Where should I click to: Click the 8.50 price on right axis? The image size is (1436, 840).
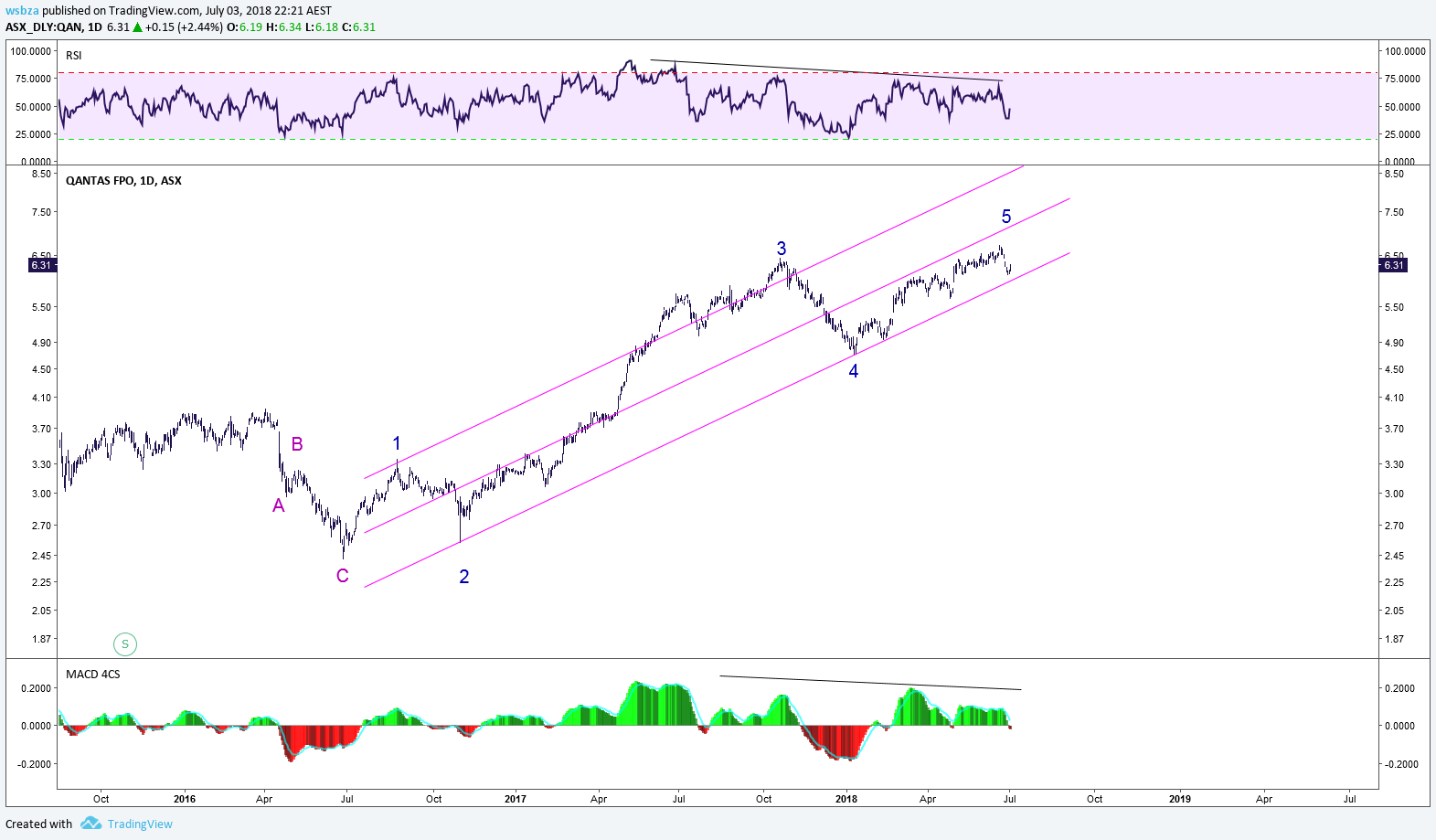1394,174
